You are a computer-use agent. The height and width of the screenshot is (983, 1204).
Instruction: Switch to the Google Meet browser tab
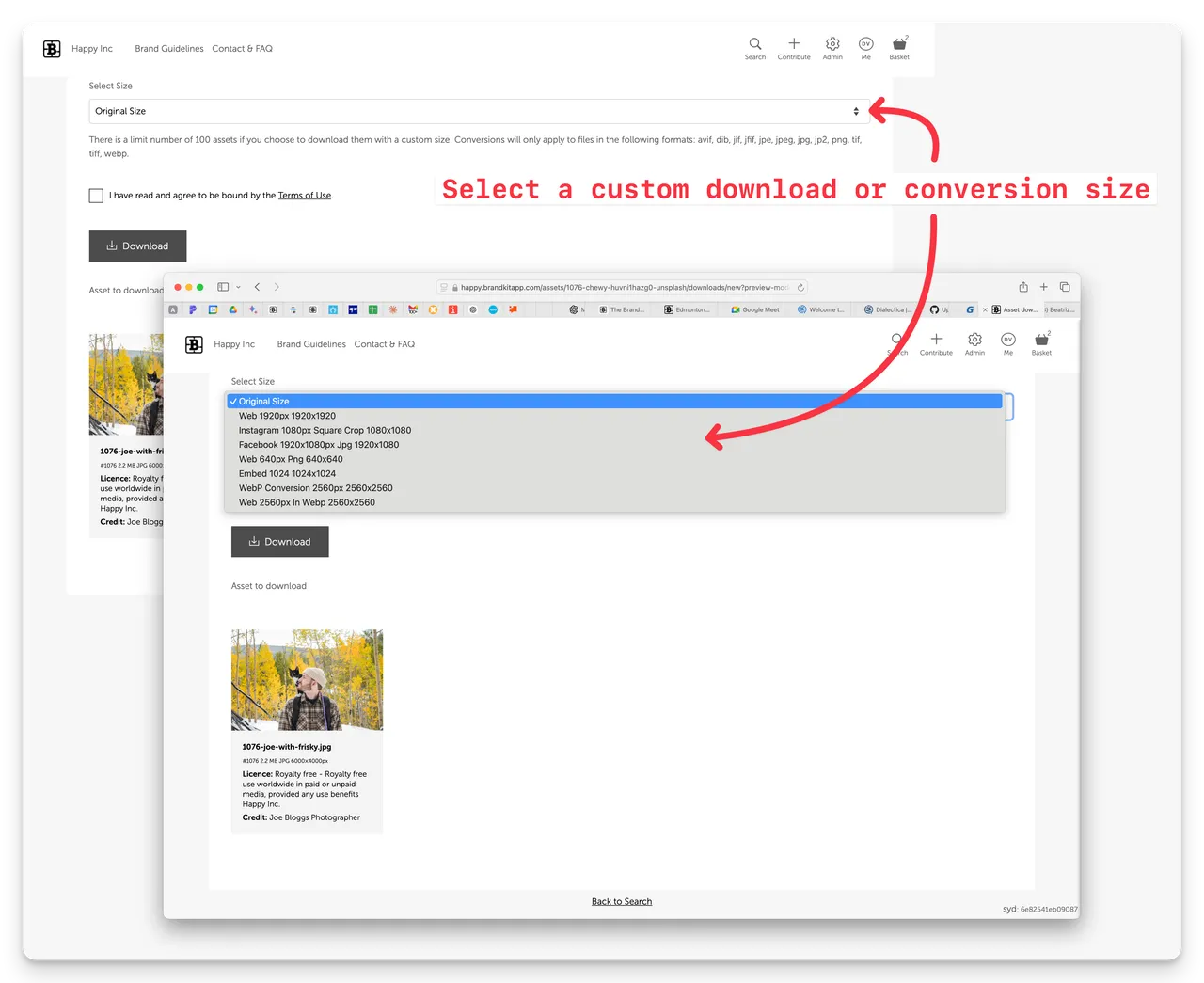pos(755,309)
